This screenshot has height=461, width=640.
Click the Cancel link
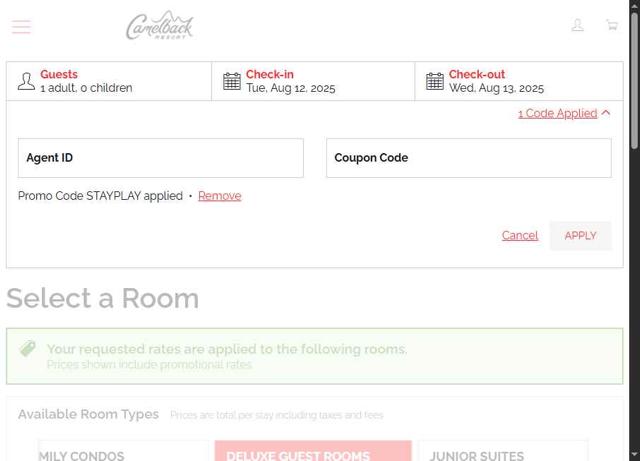pyautogui.click(x=519, y=236)
